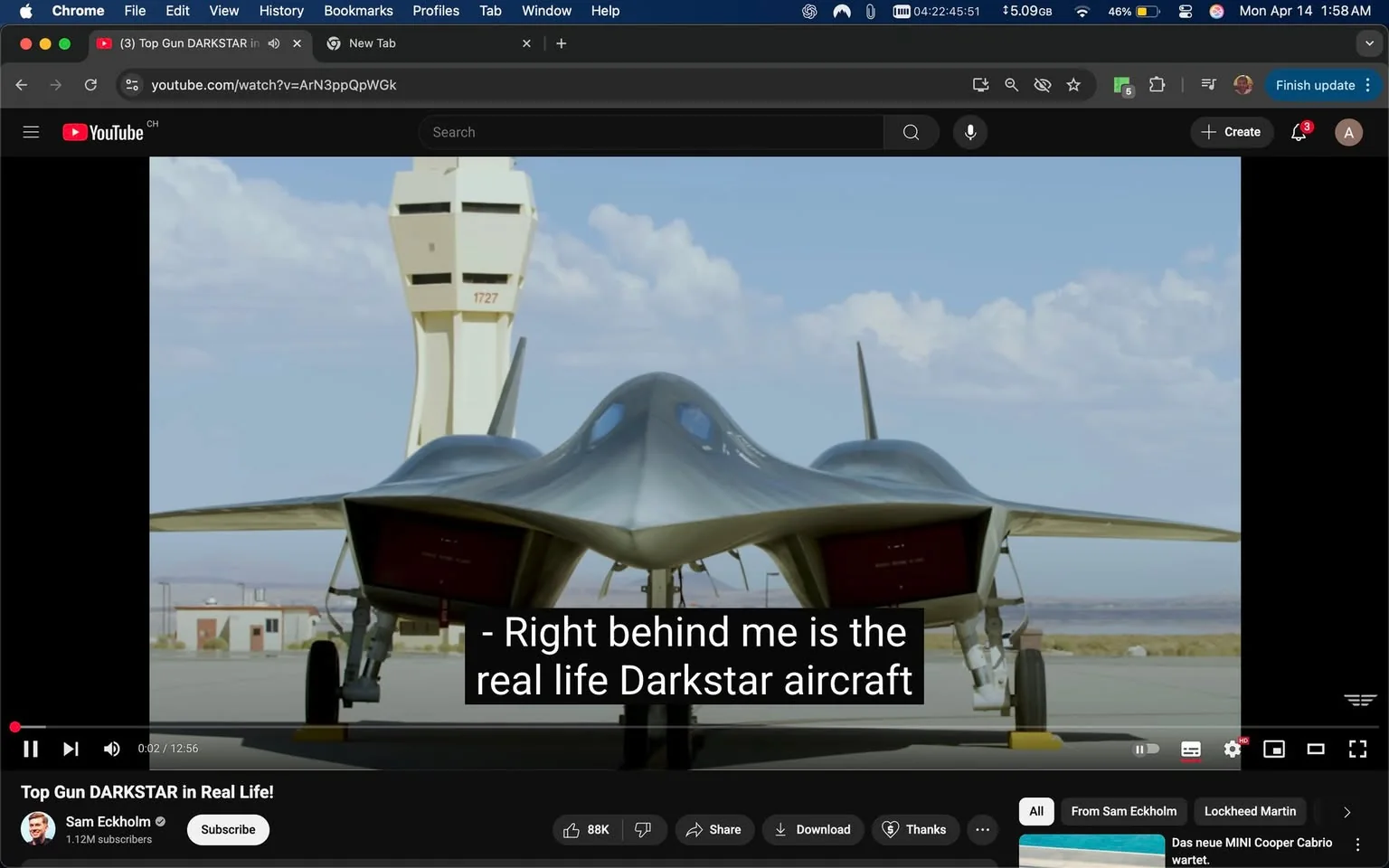Download the video
This screenshot has width=1389, height=868.
point(813,830)
